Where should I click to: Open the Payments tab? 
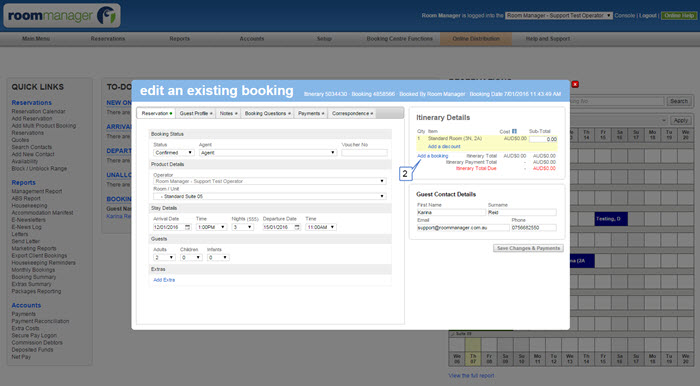click(311, 113)
